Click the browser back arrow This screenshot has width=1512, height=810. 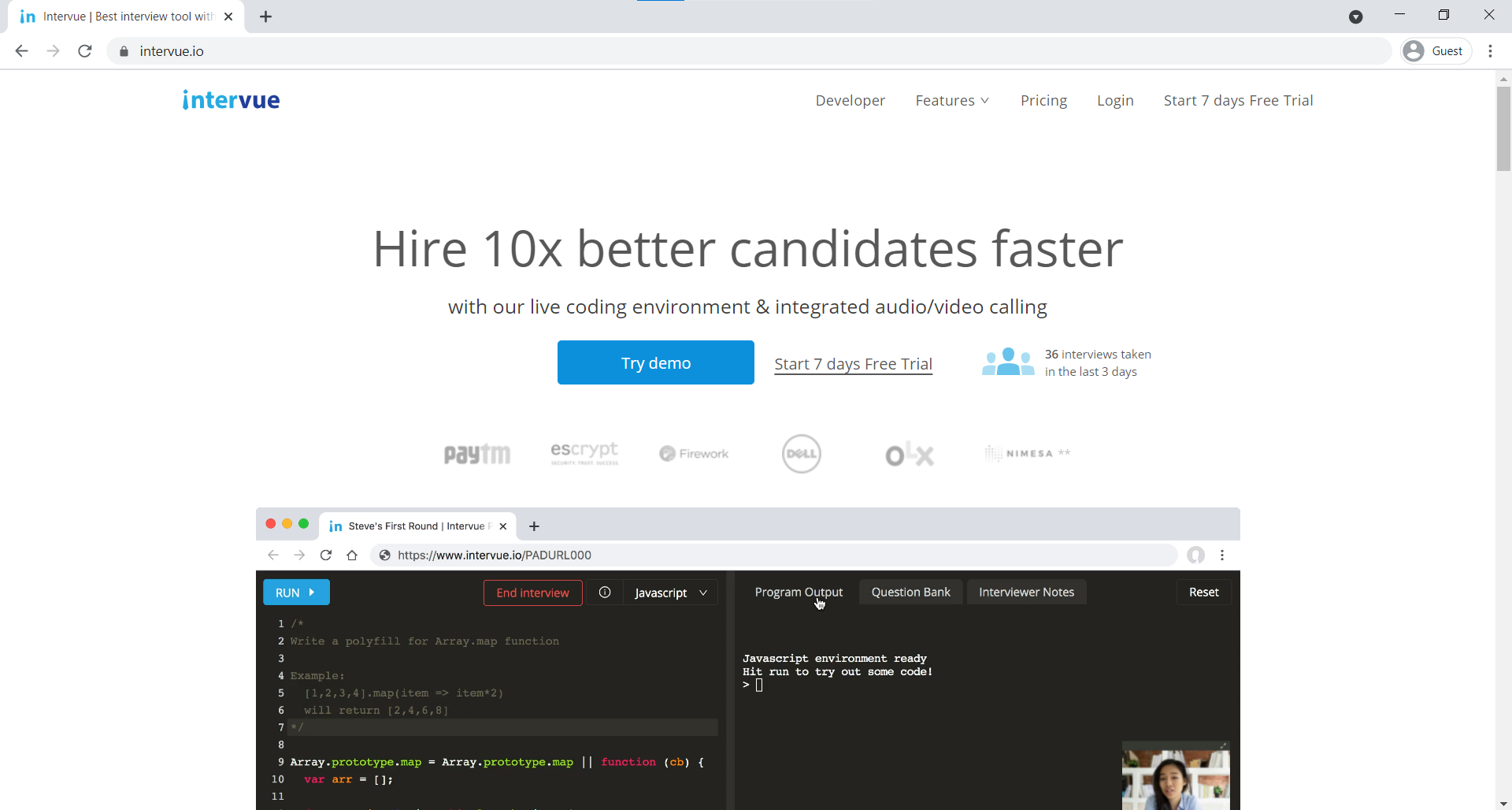[22, 51]
